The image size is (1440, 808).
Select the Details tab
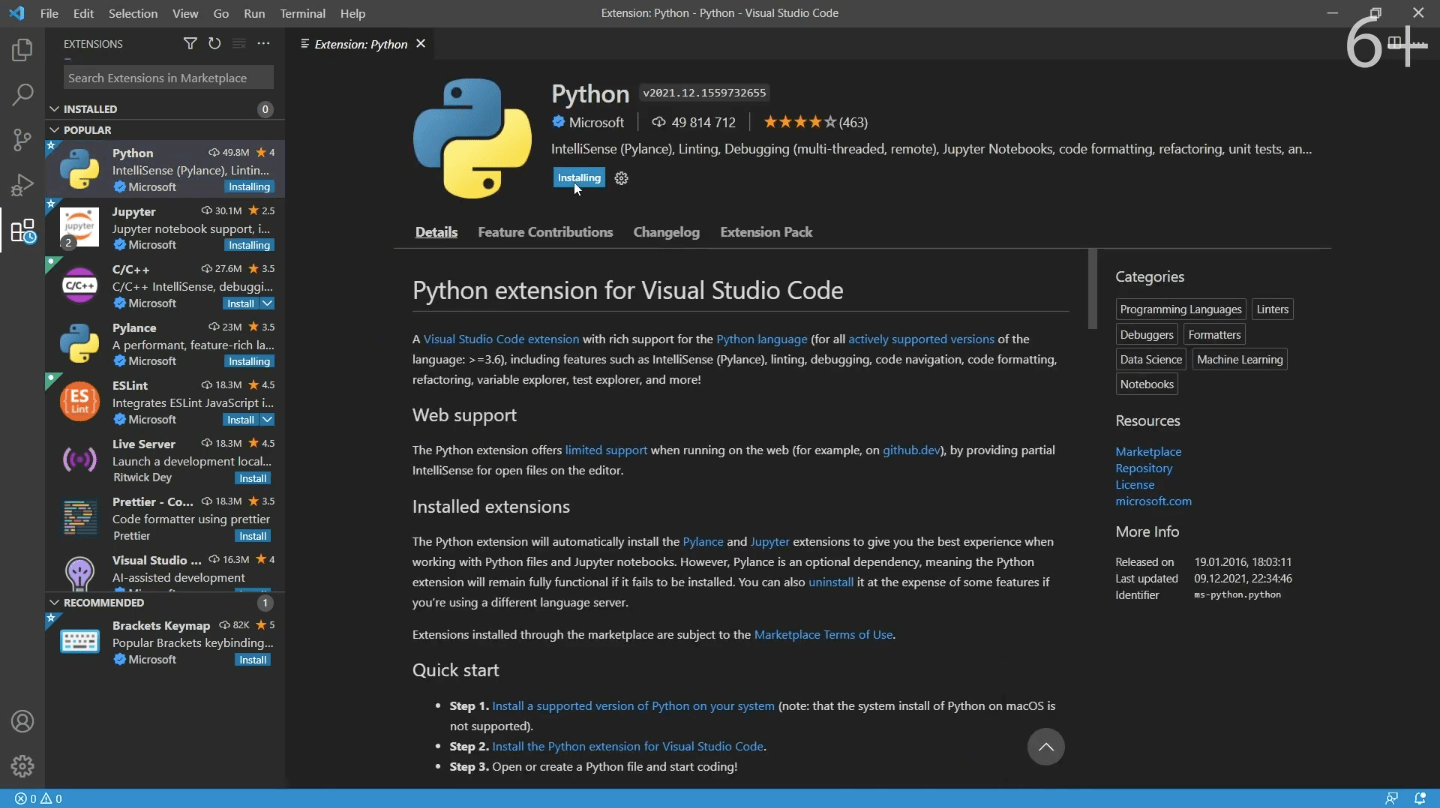click(436, 232)
